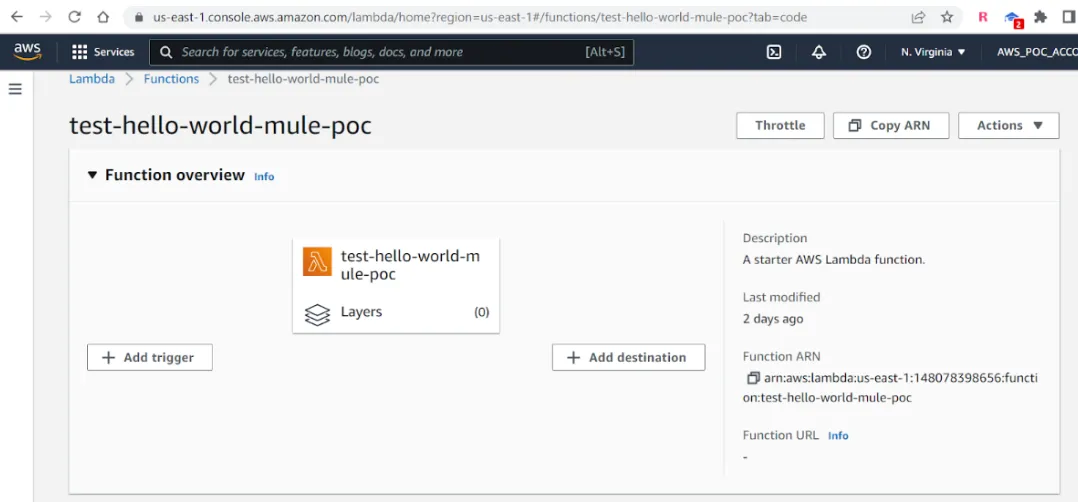Open the help question mark menu
The image size is (1078, 502).
tap(864, 52)
